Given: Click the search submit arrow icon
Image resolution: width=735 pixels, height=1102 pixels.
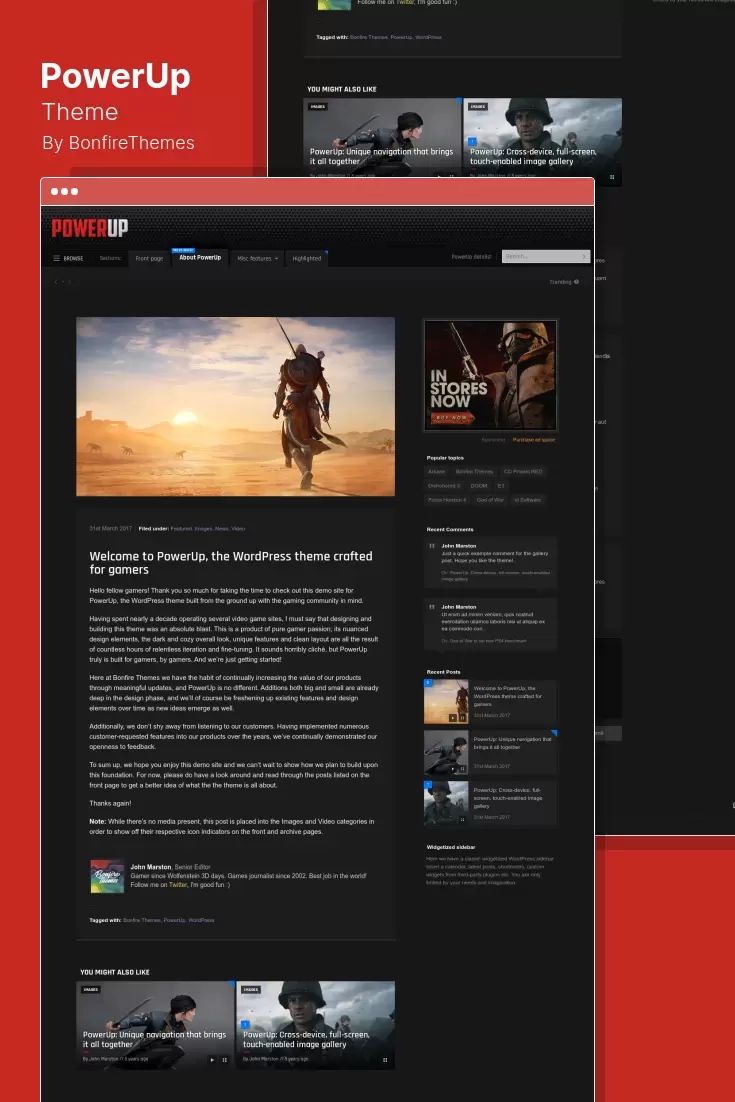Looking at the screenshot, I should [x=584, y=257].
